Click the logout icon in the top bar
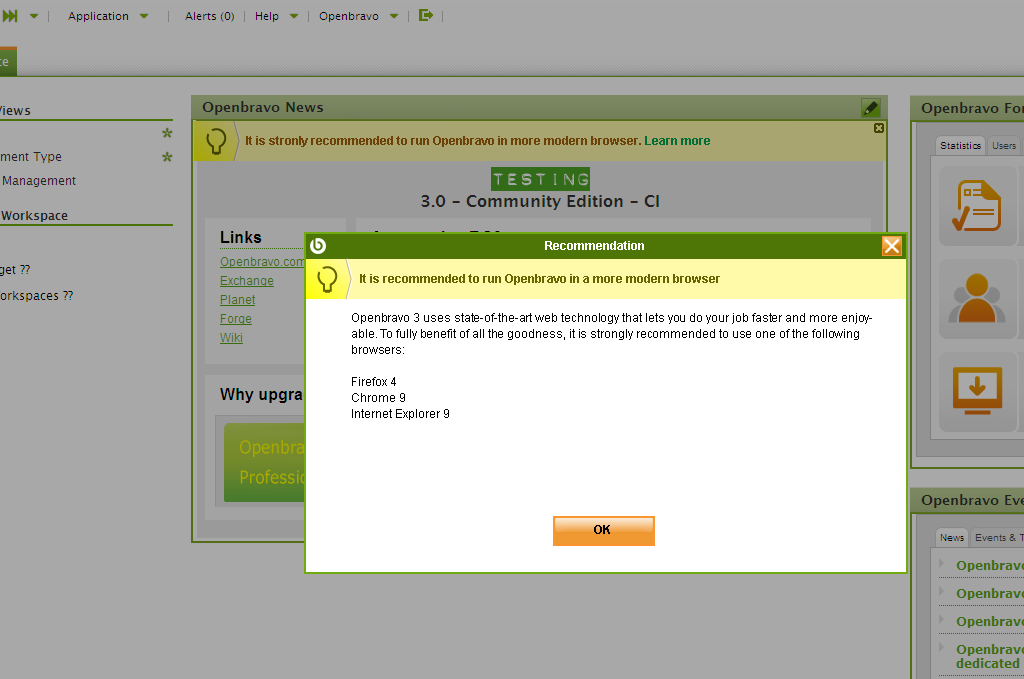 [426, 15]
